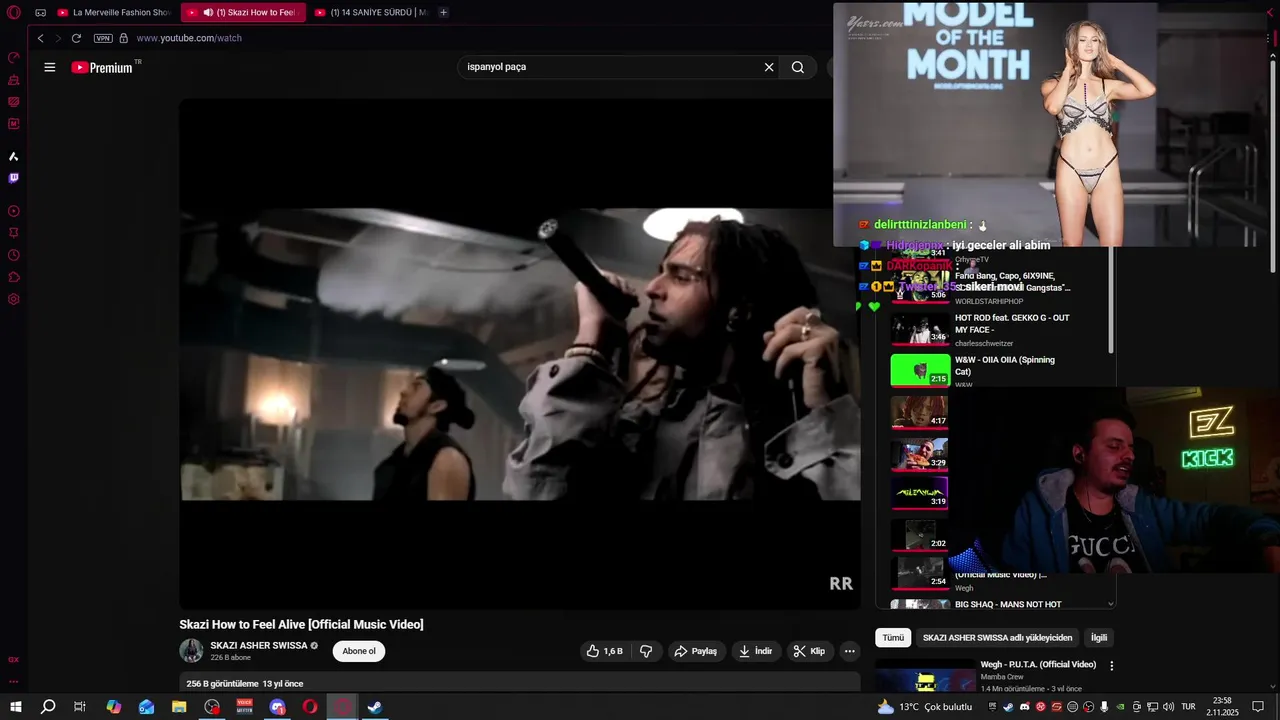Viewport: 1280px width, 720px height.
Task: Open Task View on the taskbar
Action: point(80,707)
